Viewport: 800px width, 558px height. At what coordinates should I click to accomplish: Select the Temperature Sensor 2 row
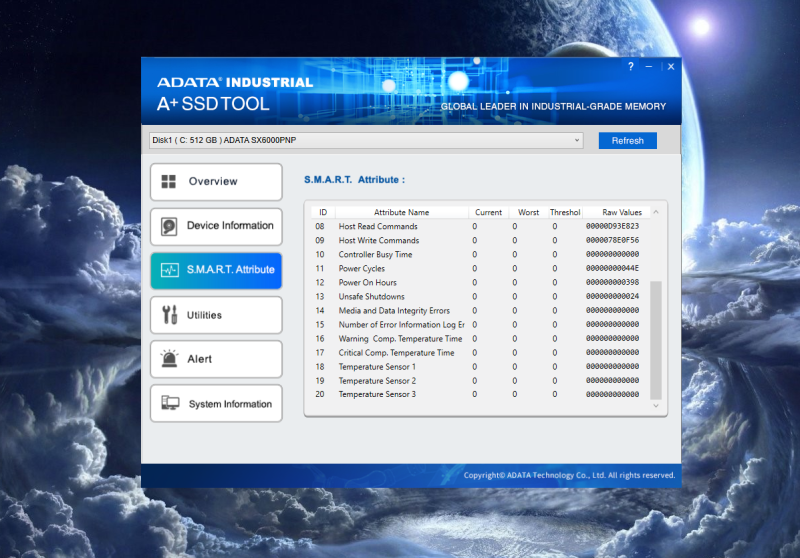[x=480, y=381]
